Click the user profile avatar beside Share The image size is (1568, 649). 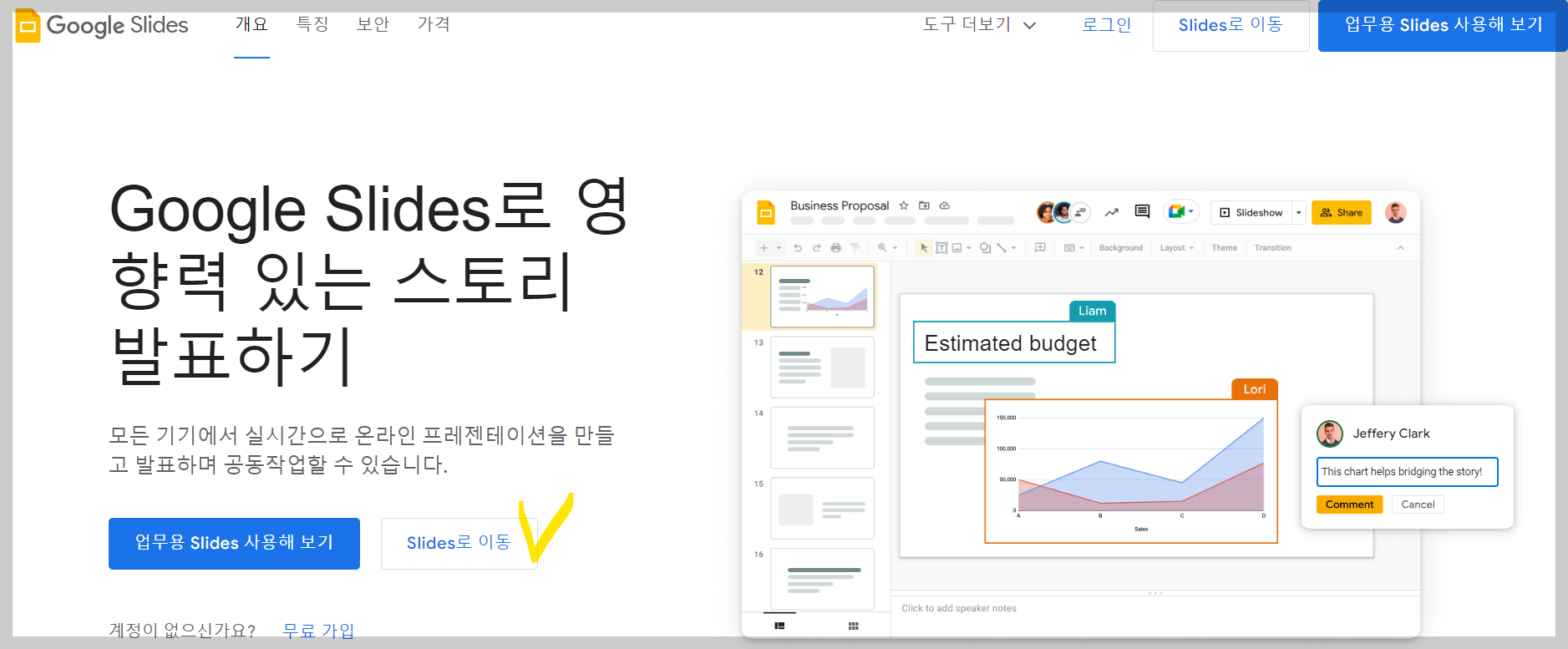[x=1395, y=212]
